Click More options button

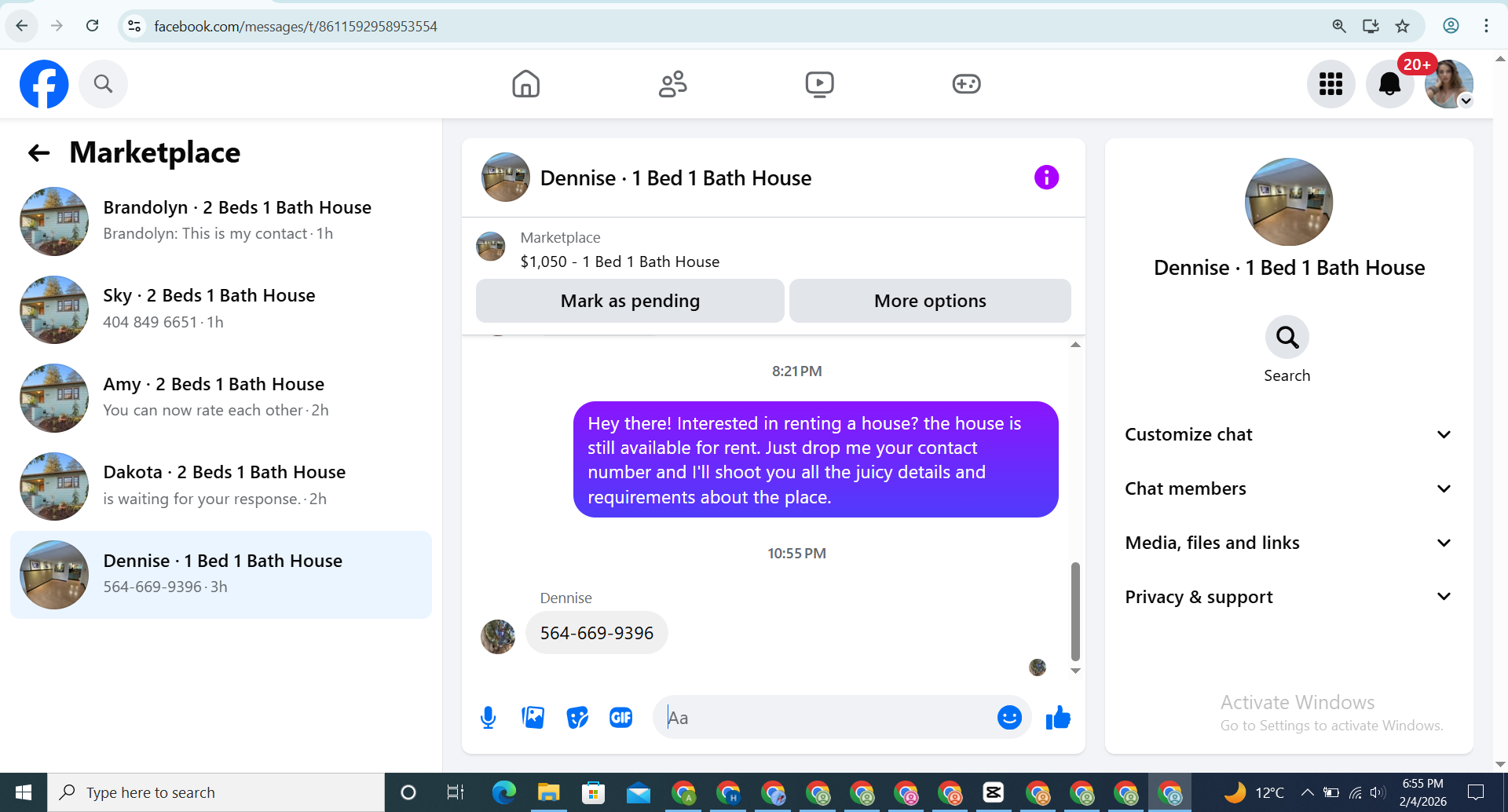(930, 301)
